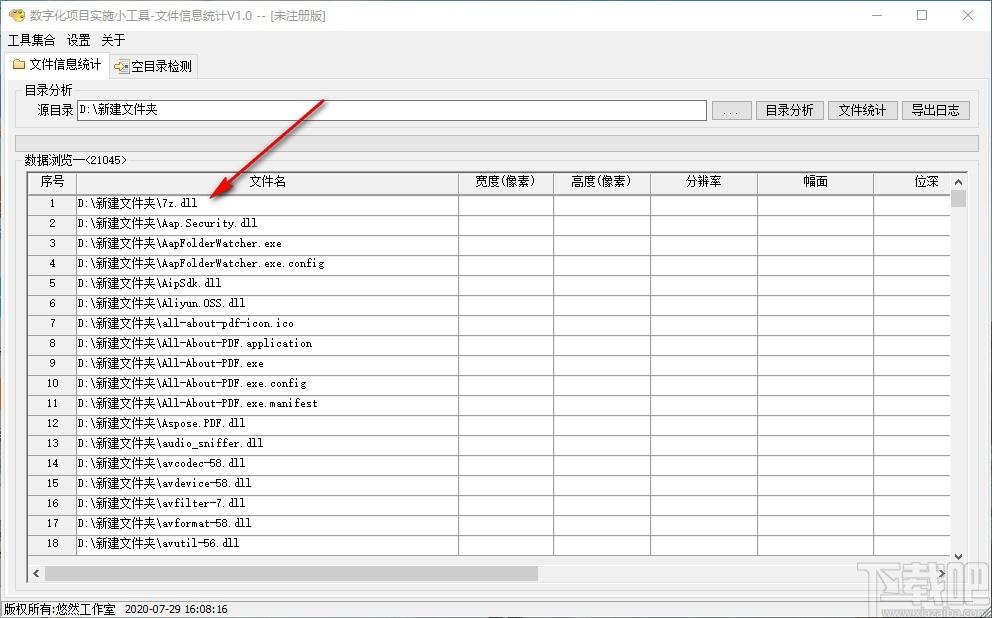Click the browse '...' button

[x=731, y=111]
